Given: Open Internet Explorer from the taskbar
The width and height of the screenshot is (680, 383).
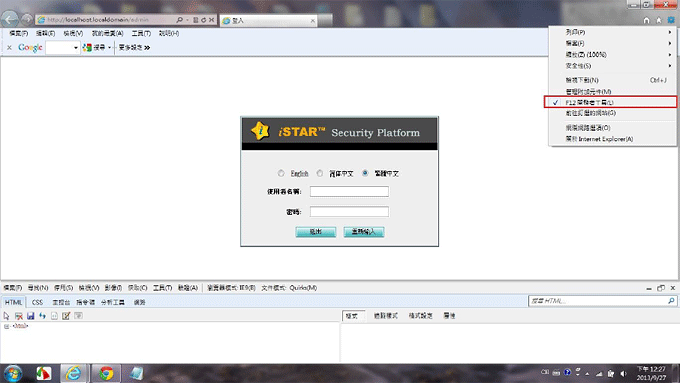Looking at the screenshot, I should [73, 373].
